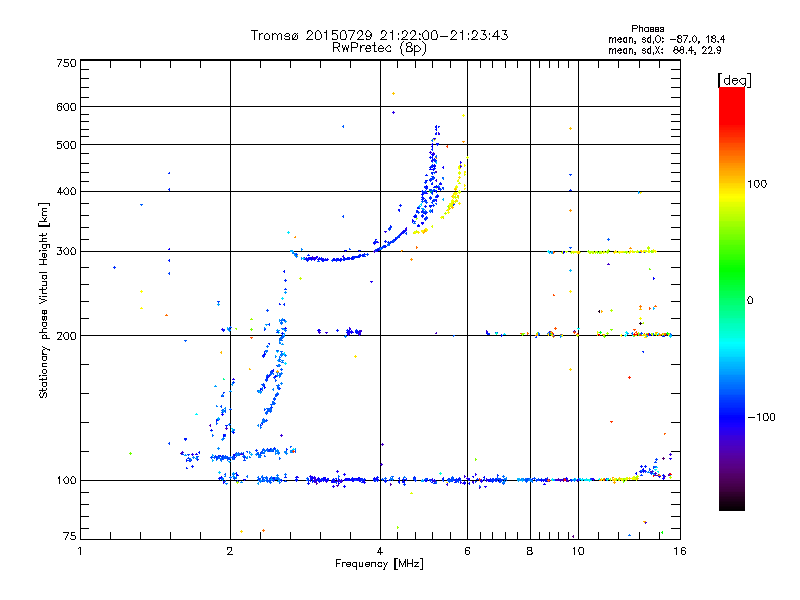The height and width of the screenshot is (600, 800).
Task: Click the '100' tick label on the colorbar
Action: (757, 184)
